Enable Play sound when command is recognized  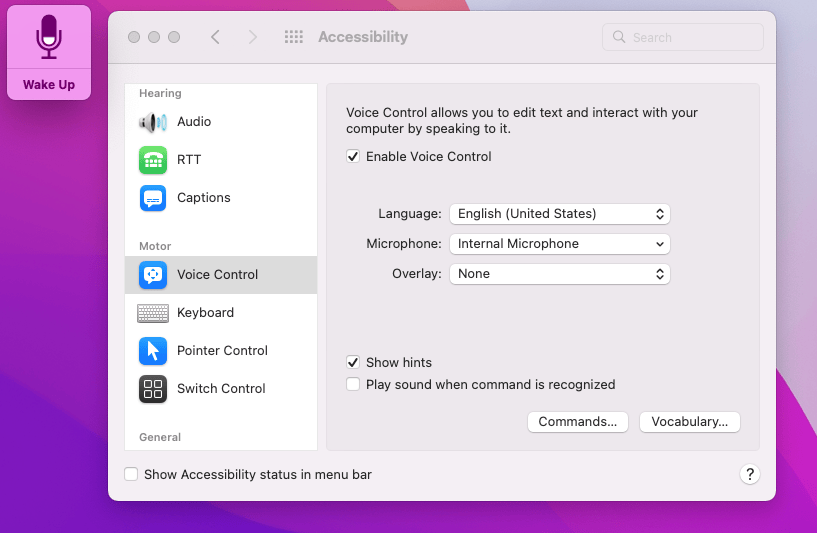tap(353, 385)
